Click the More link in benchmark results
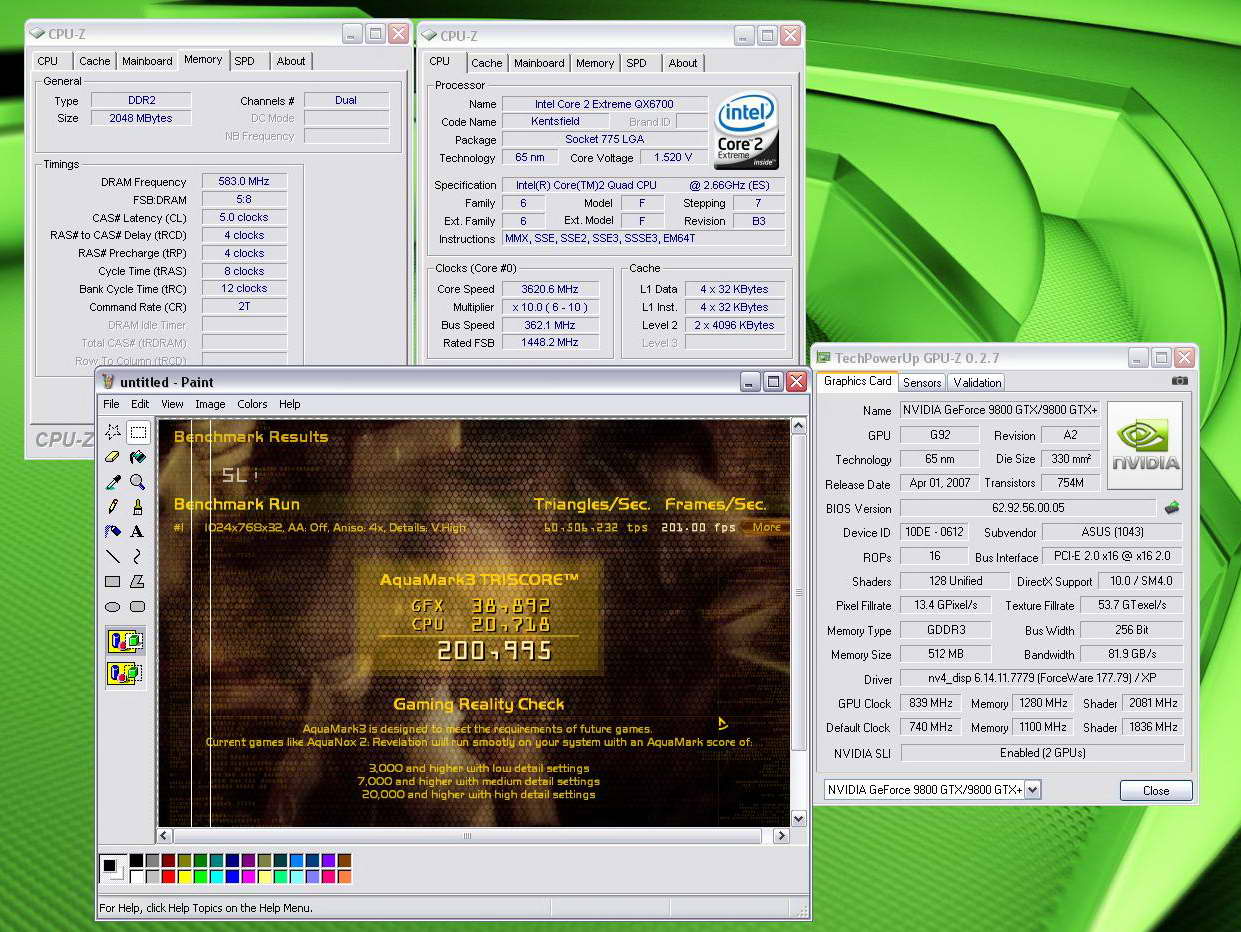Image resolution: width=1241 pixels, height=932 pixels. (767, 527)
